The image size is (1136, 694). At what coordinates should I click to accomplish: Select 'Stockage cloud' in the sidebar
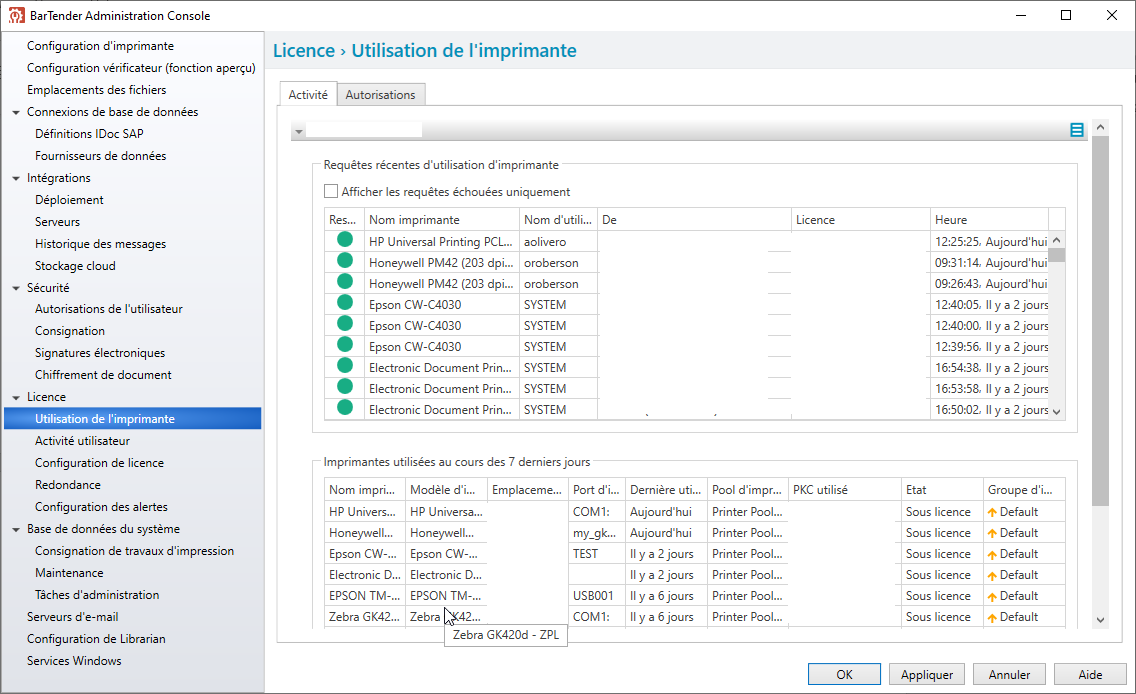75,265
